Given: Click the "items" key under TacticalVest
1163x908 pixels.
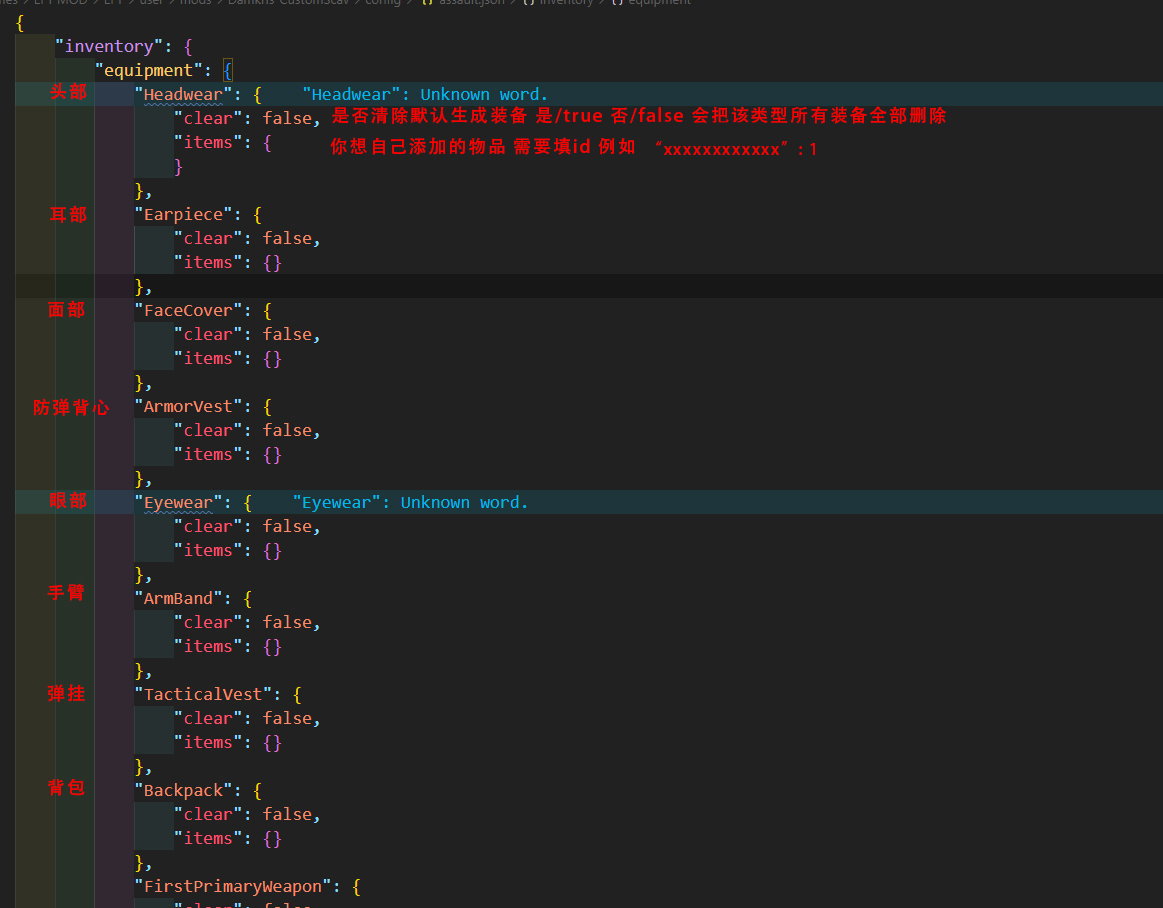Looking at the screenshot, I should tap(208, 743).
